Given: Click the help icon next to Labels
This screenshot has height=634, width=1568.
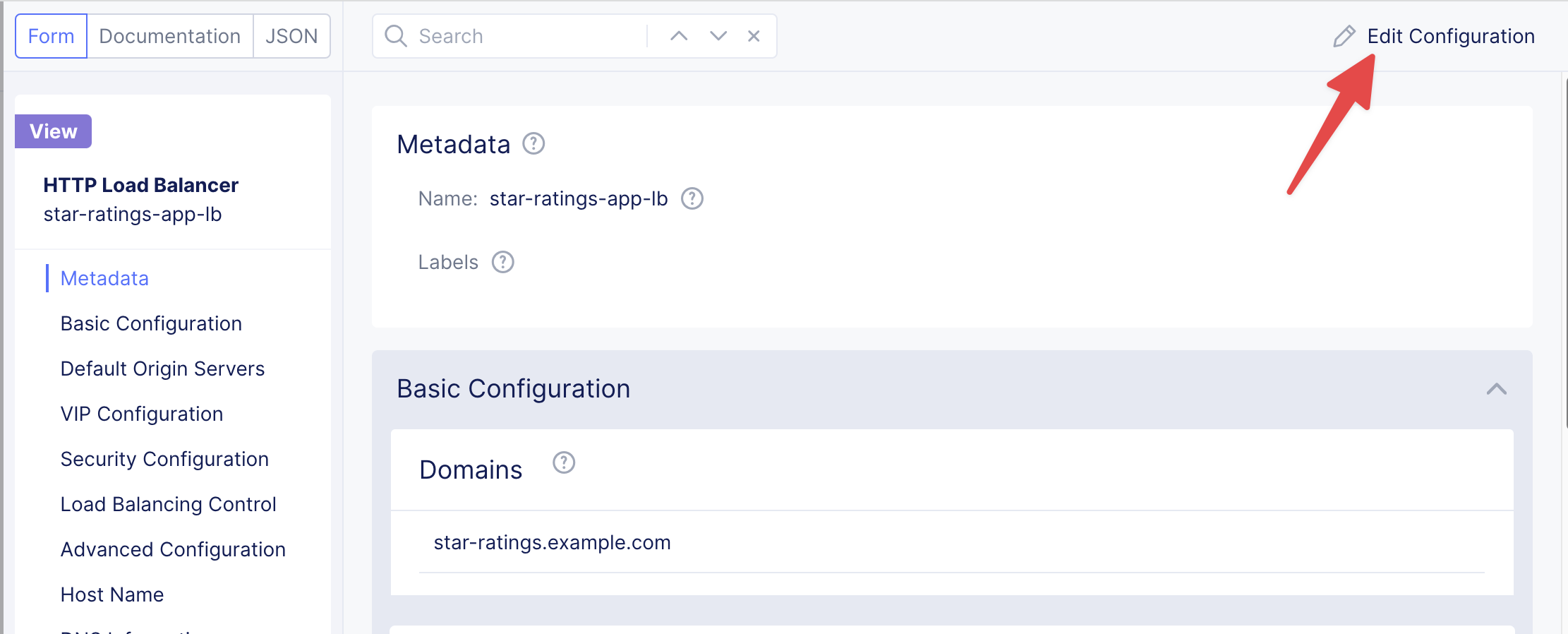Looking at the screenshot, I should tap(502, 263).
